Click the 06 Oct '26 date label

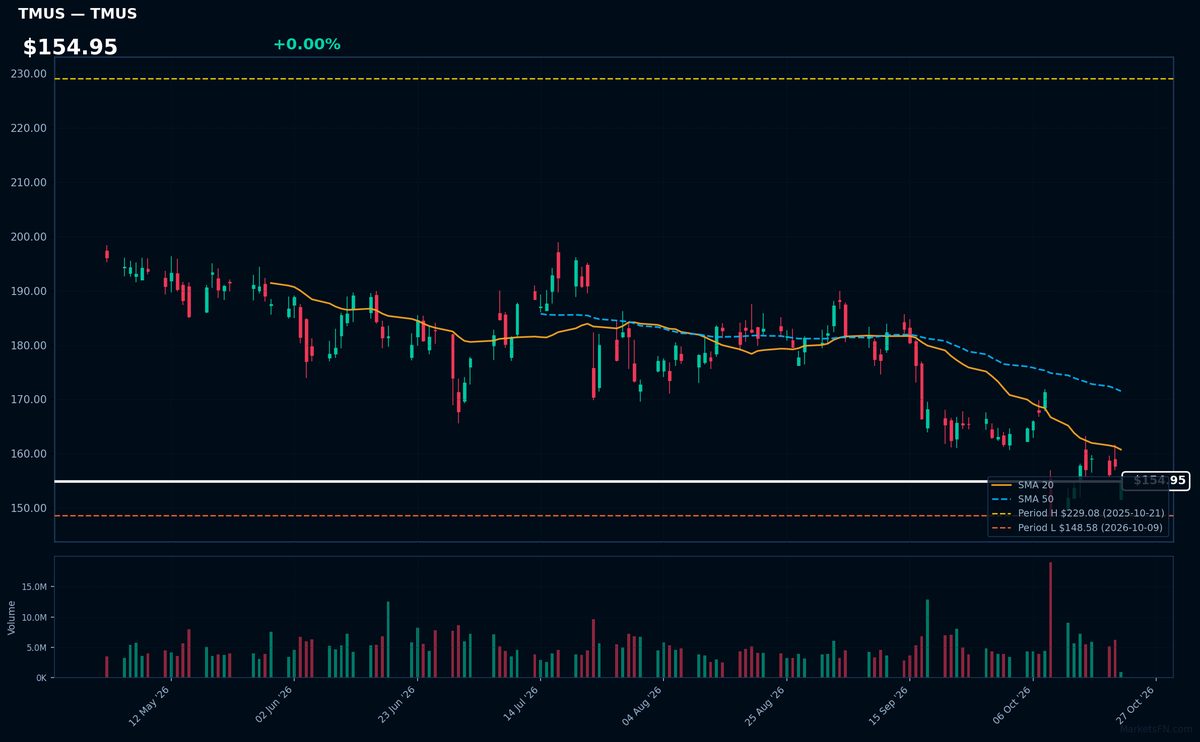[1011, 704]
